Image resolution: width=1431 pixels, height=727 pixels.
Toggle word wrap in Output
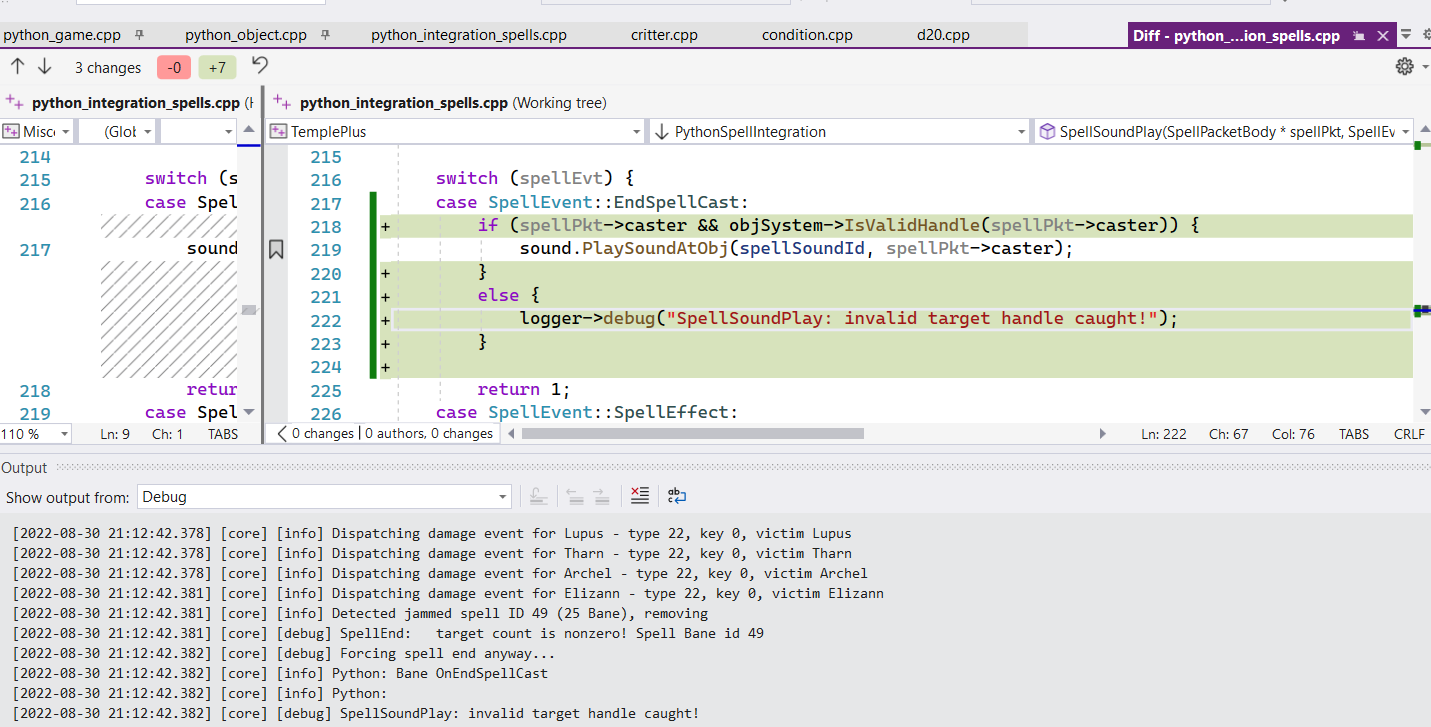677,496
